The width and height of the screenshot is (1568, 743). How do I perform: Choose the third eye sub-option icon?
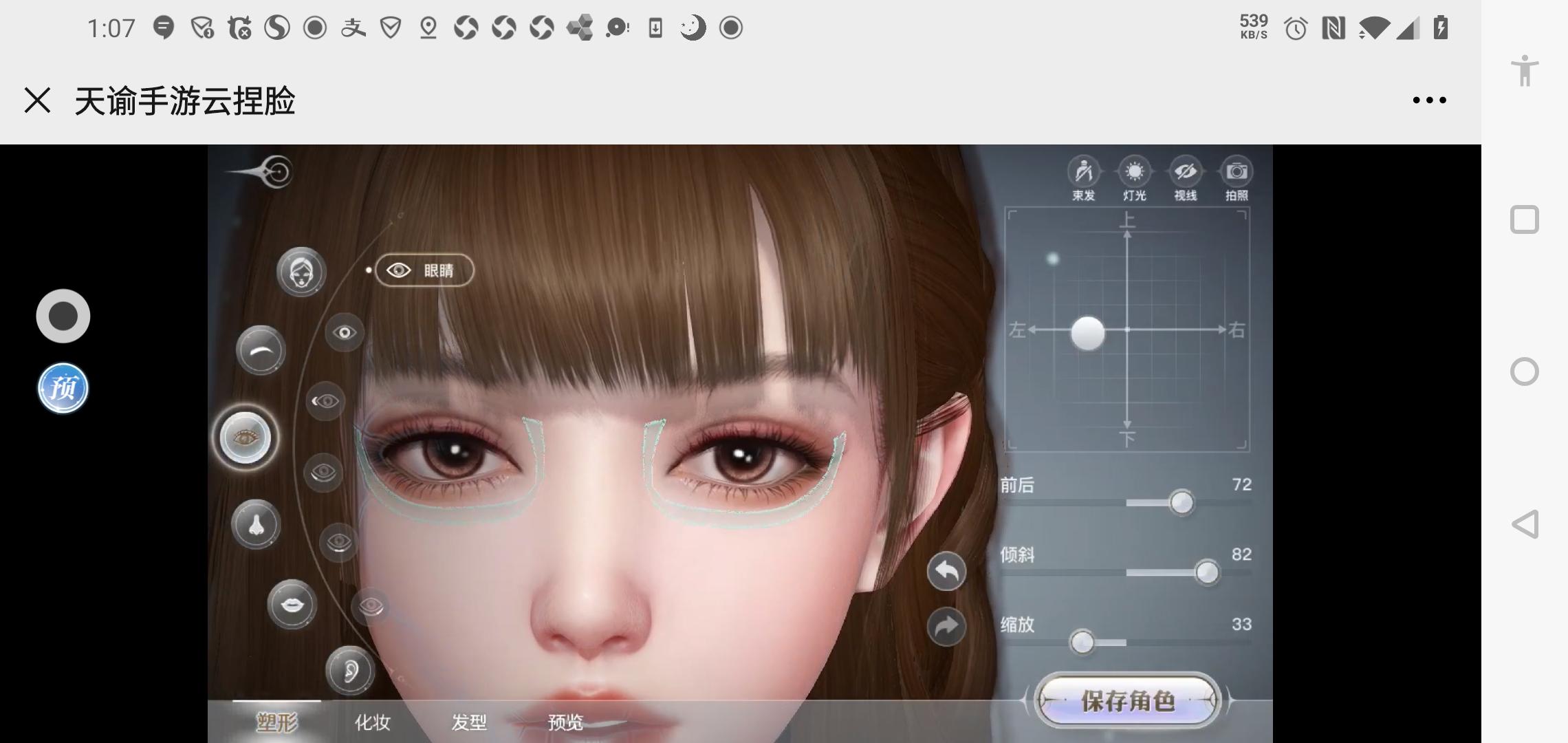[x=323, y=473]
